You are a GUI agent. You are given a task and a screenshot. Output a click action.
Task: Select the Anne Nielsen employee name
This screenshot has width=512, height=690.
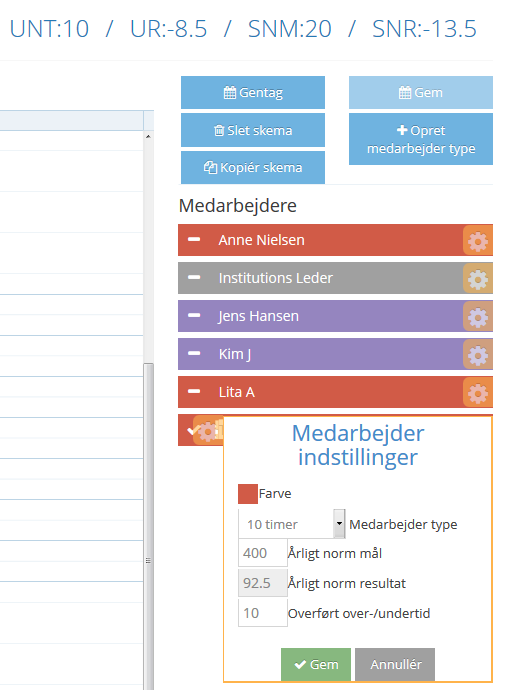click(261, 240)
